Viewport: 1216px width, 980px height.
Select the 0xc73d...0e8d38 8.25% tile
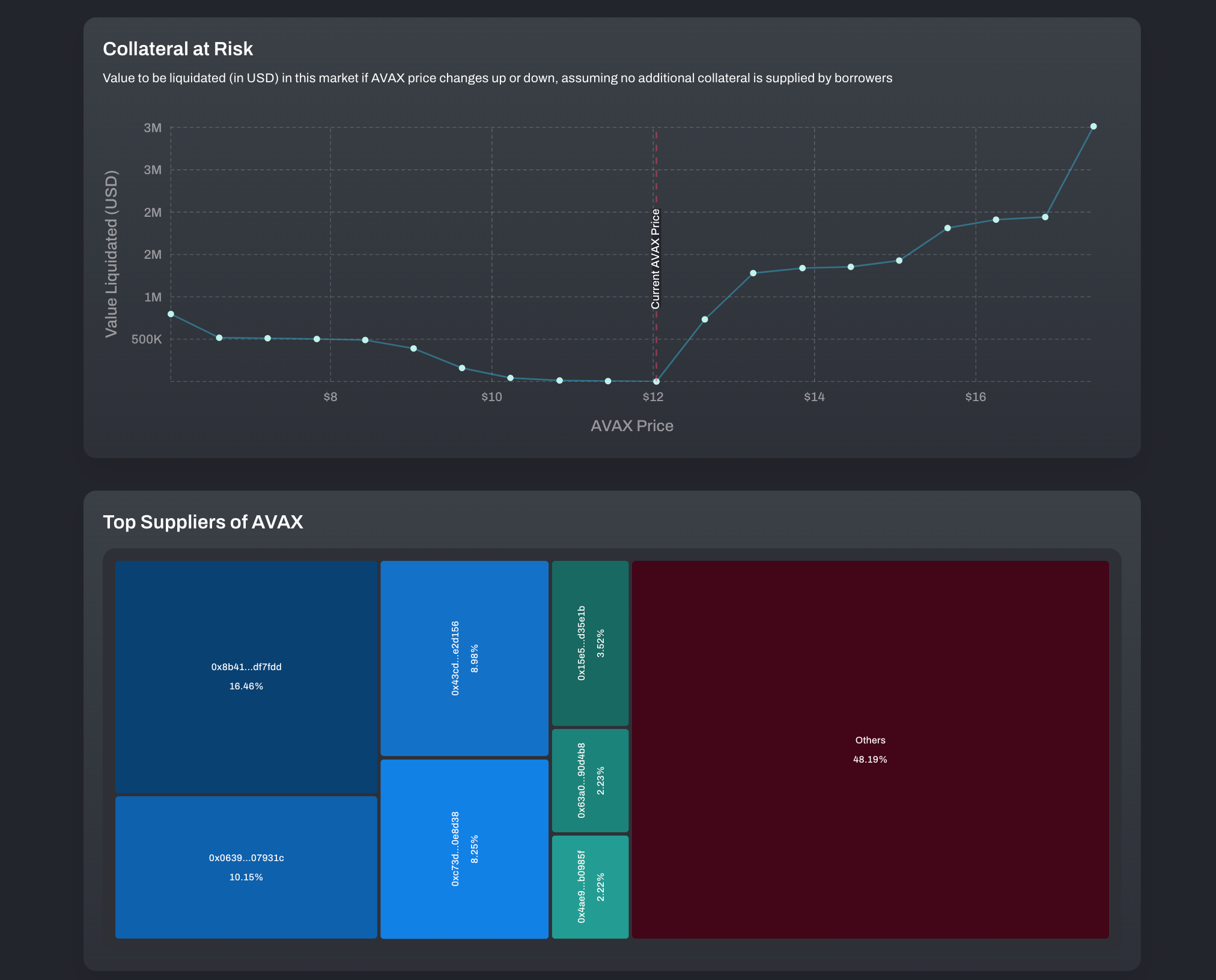464,848
